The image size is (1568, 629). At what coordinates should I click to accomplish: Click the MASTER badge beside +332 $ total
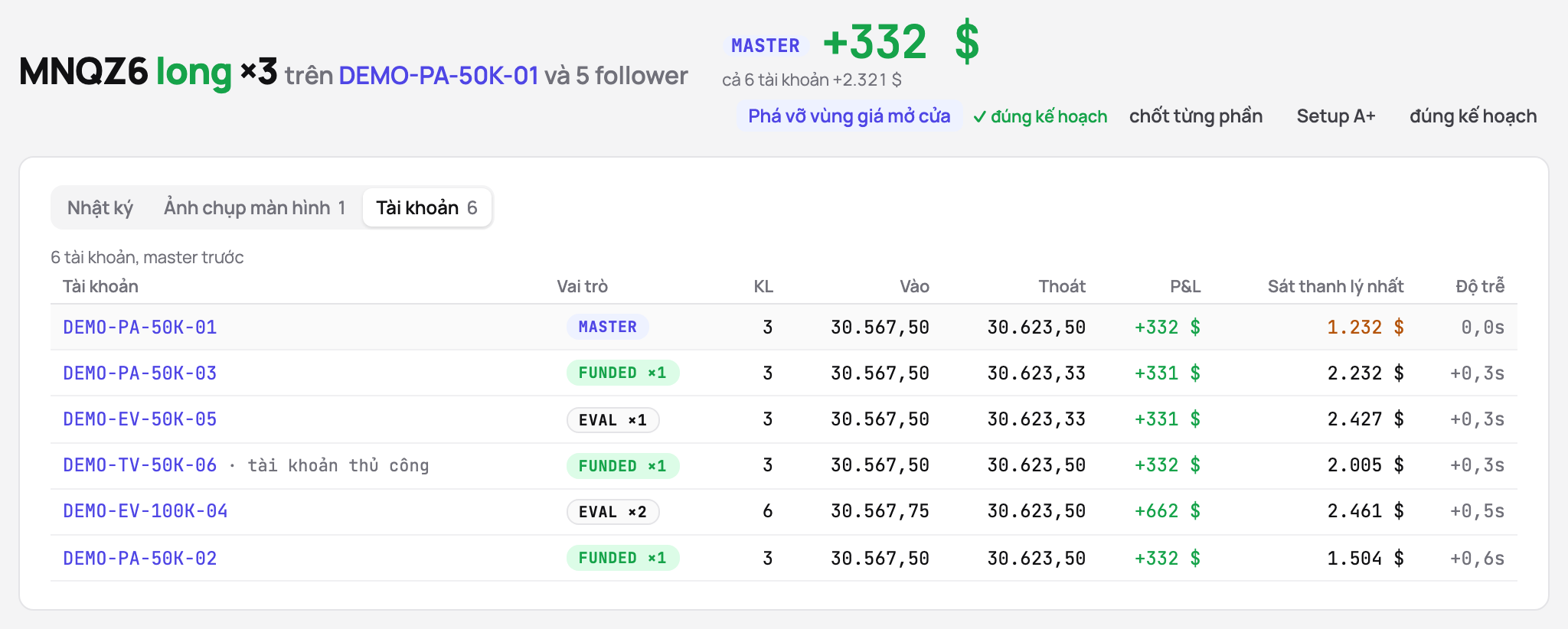pos(766,46)
